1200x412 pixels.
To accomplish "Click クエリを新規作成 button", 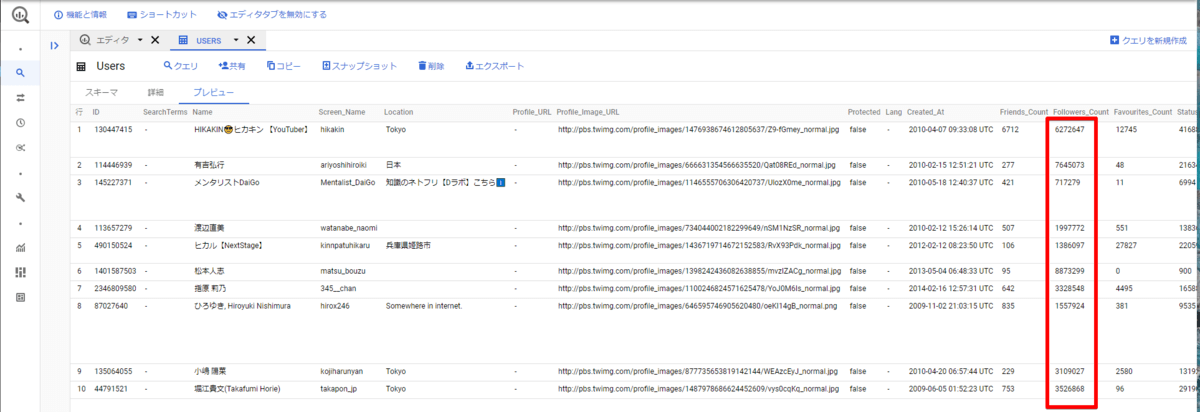I will tap(1149, 40).
